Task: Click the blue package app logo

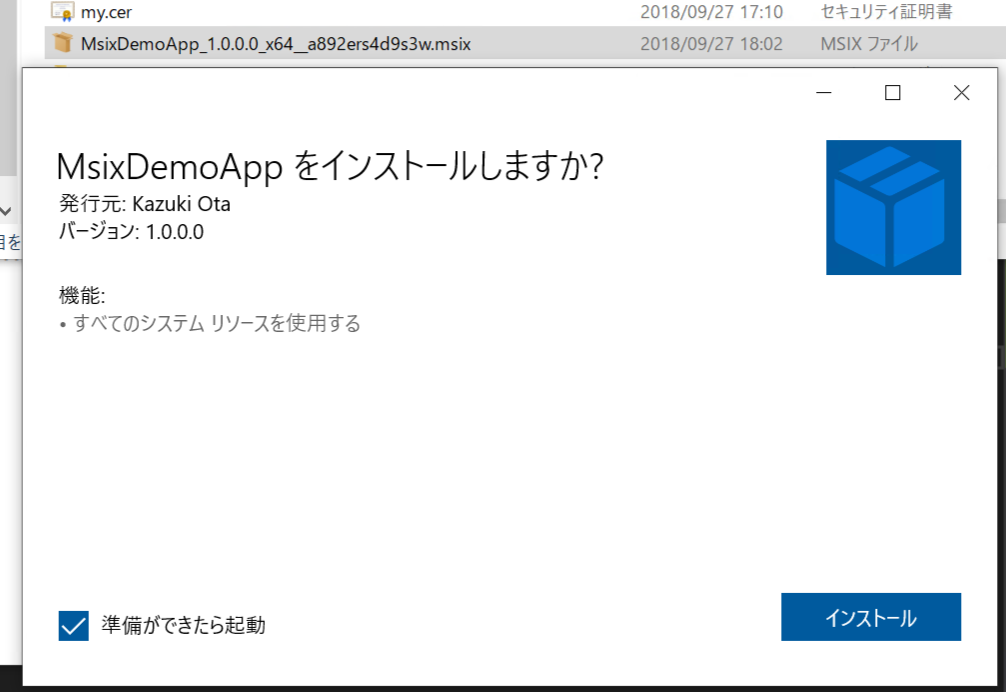Action: click(893, 207)
